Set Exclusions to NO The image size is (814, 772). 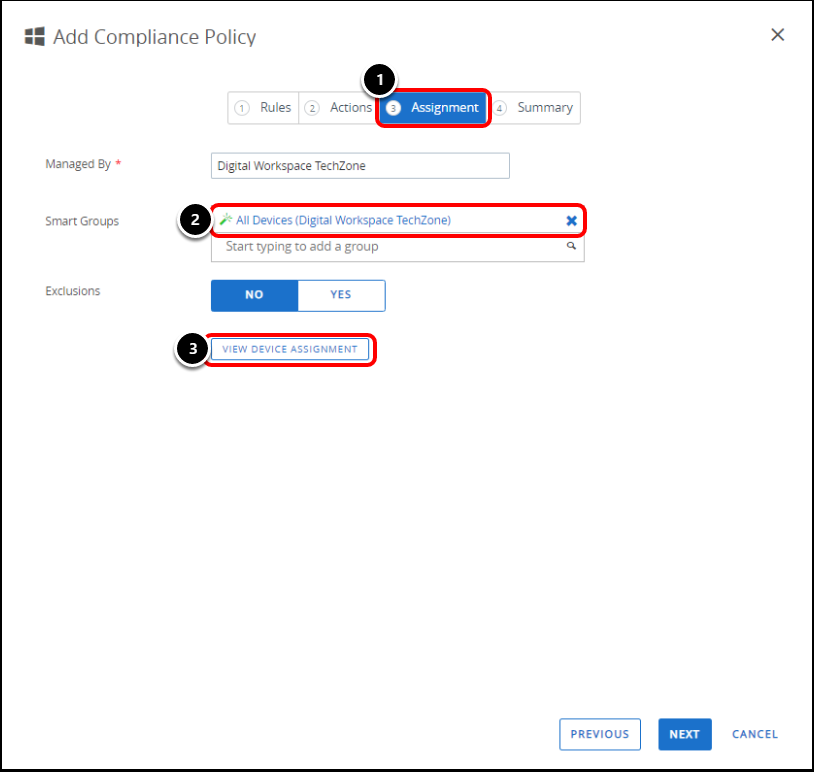coord(254,295)
